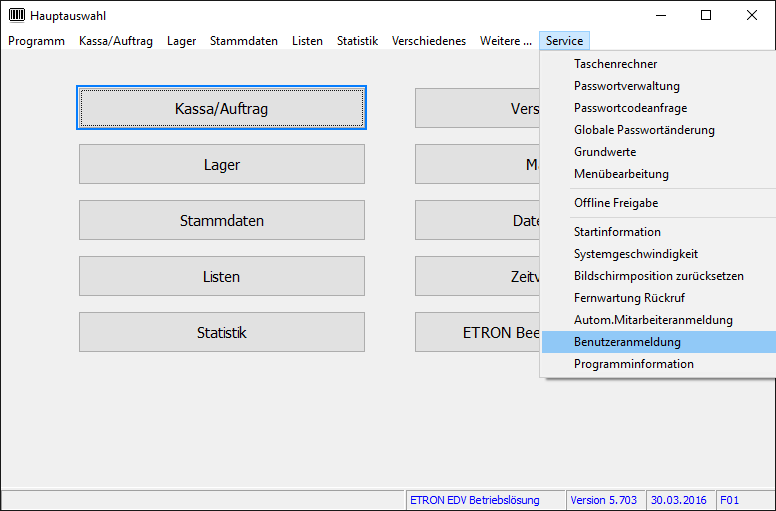This screenshot has height=511, width=776.
Task: Open the Verschiedenes menu in menu bar
Action: pyautogui.click(x=429, y=41)
